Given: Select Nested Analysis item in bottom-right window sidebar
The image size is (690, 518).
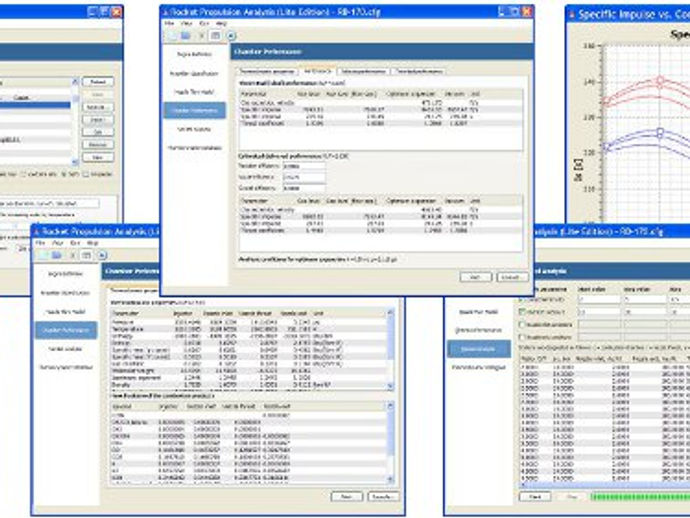Looking at the screenshot, I should (478, 349).
